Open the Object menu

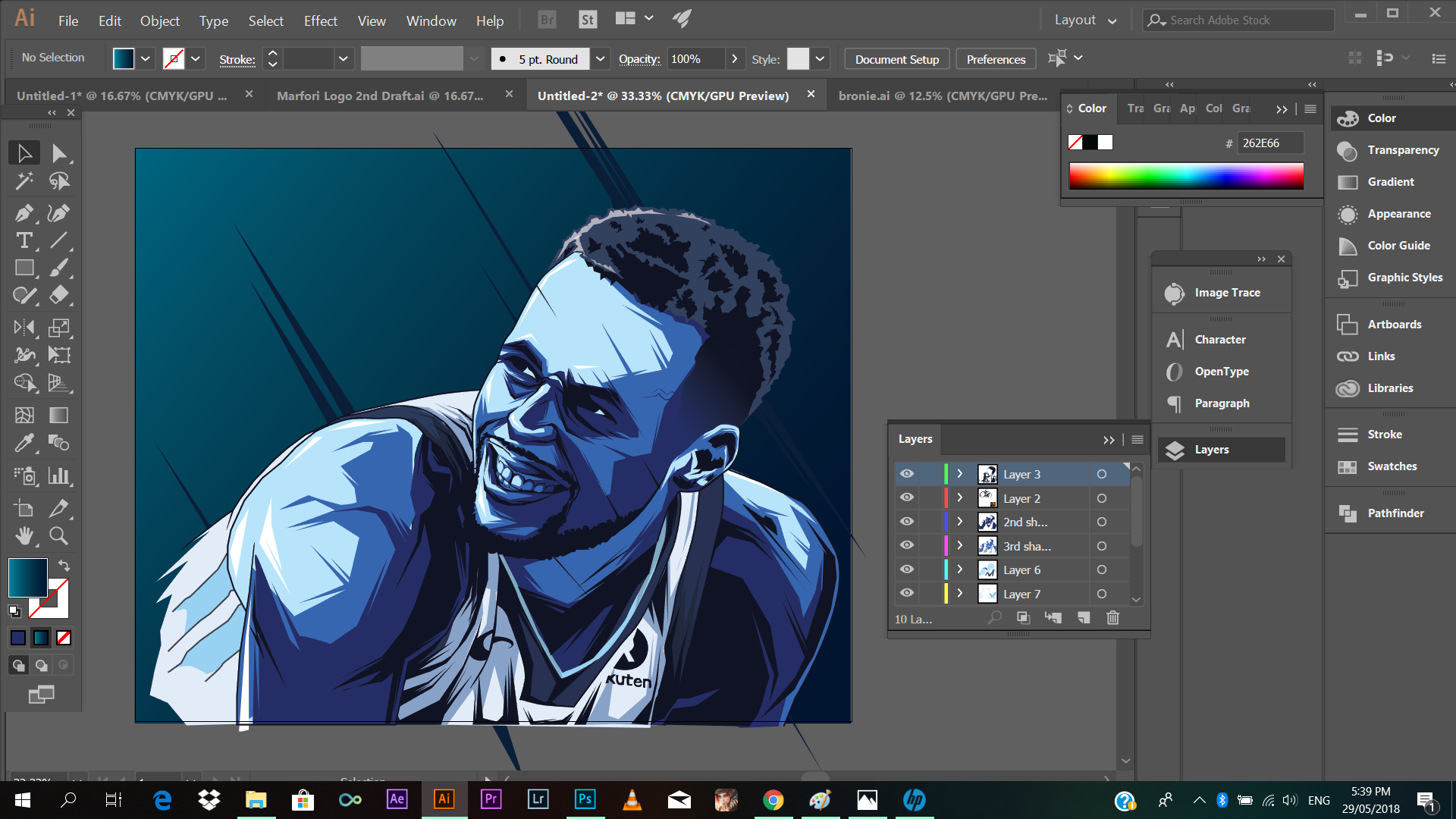coord(159,21)
